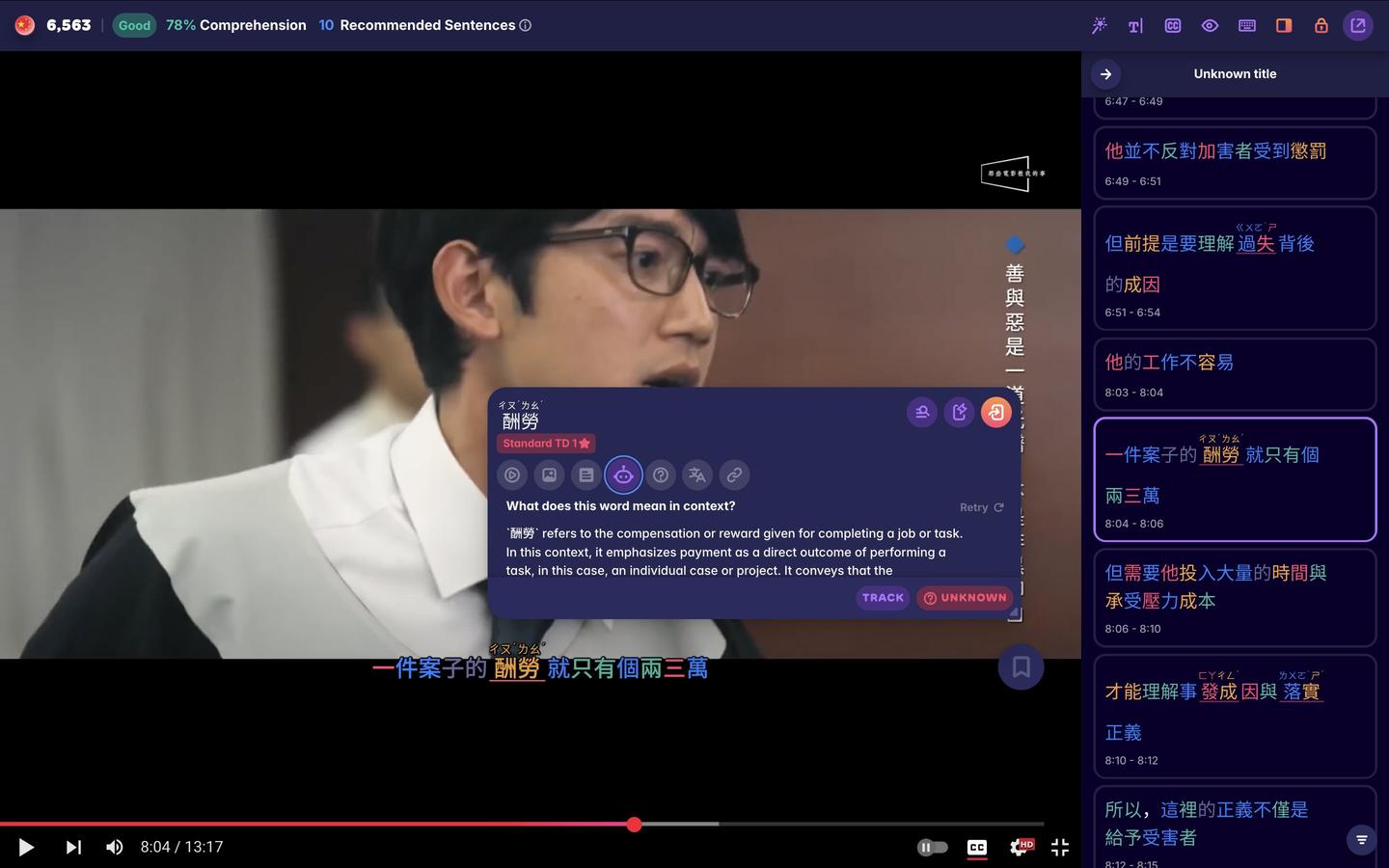This screenshot has width=1389, height=868.
Task: Open subtitle settings via the CC toolbar icon
Action: click(1172, 25)
